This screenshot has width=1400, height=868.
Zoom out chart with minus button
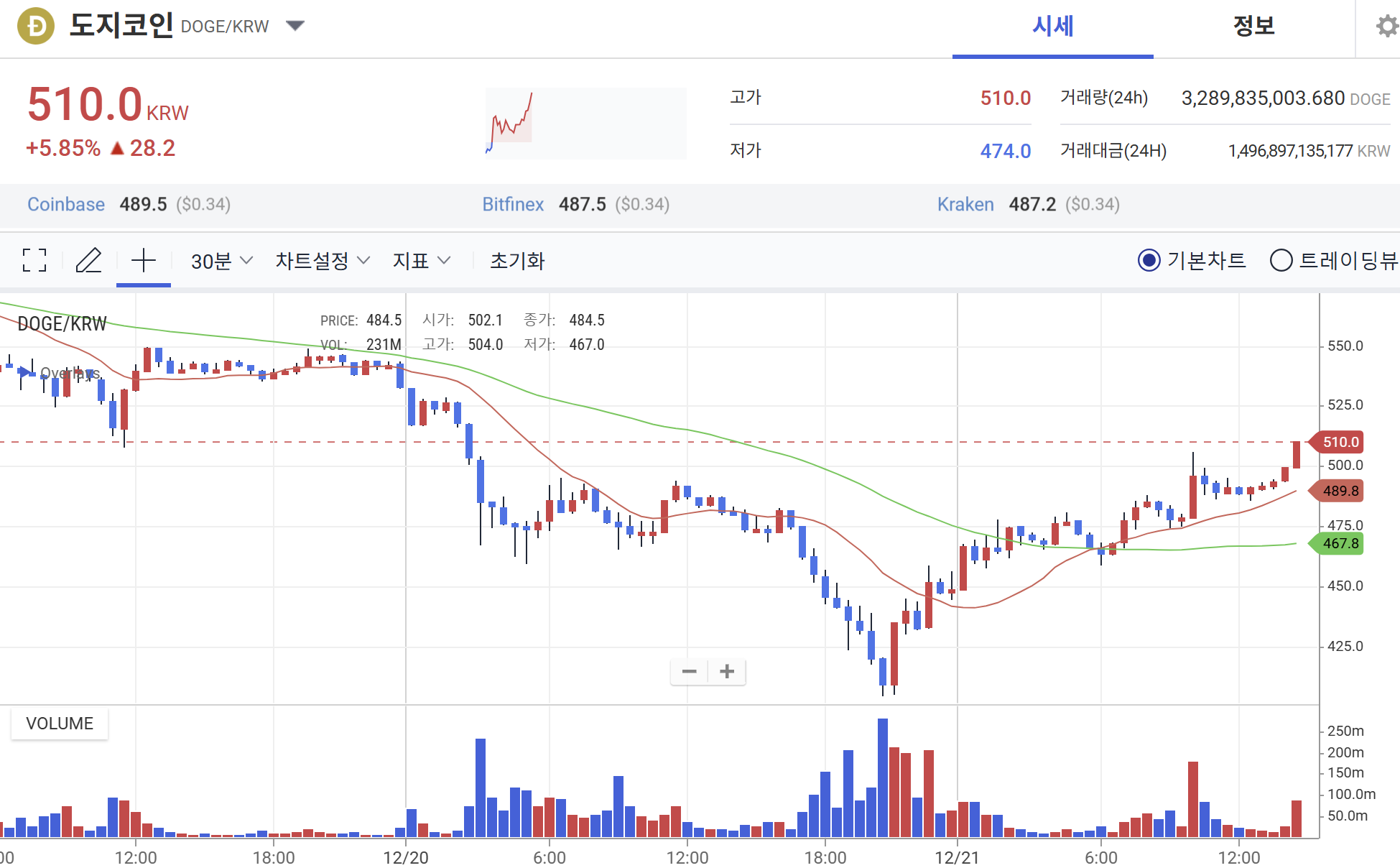pyautogui.click(x=689, y=671)
